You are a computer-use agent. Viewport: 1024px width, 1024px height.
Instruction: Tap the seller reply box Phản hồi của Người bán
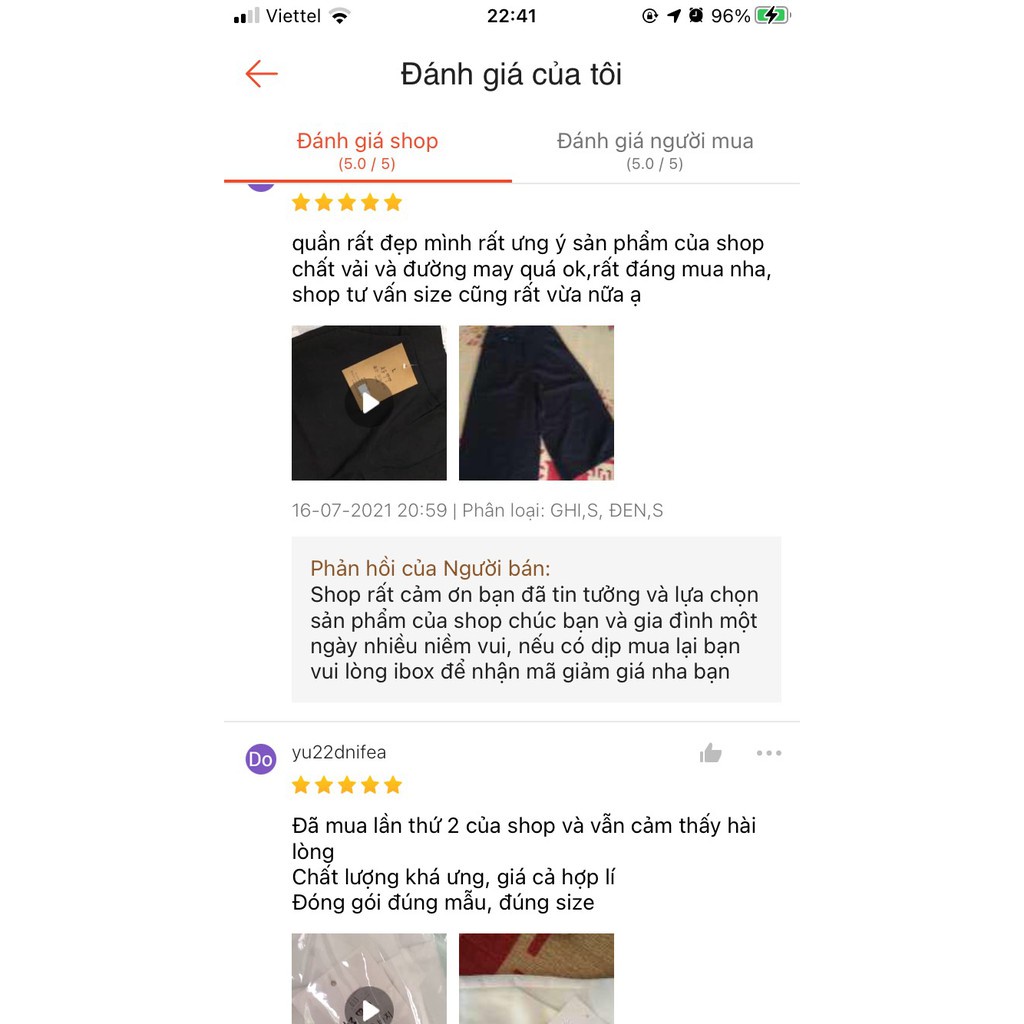click(536, 619)
